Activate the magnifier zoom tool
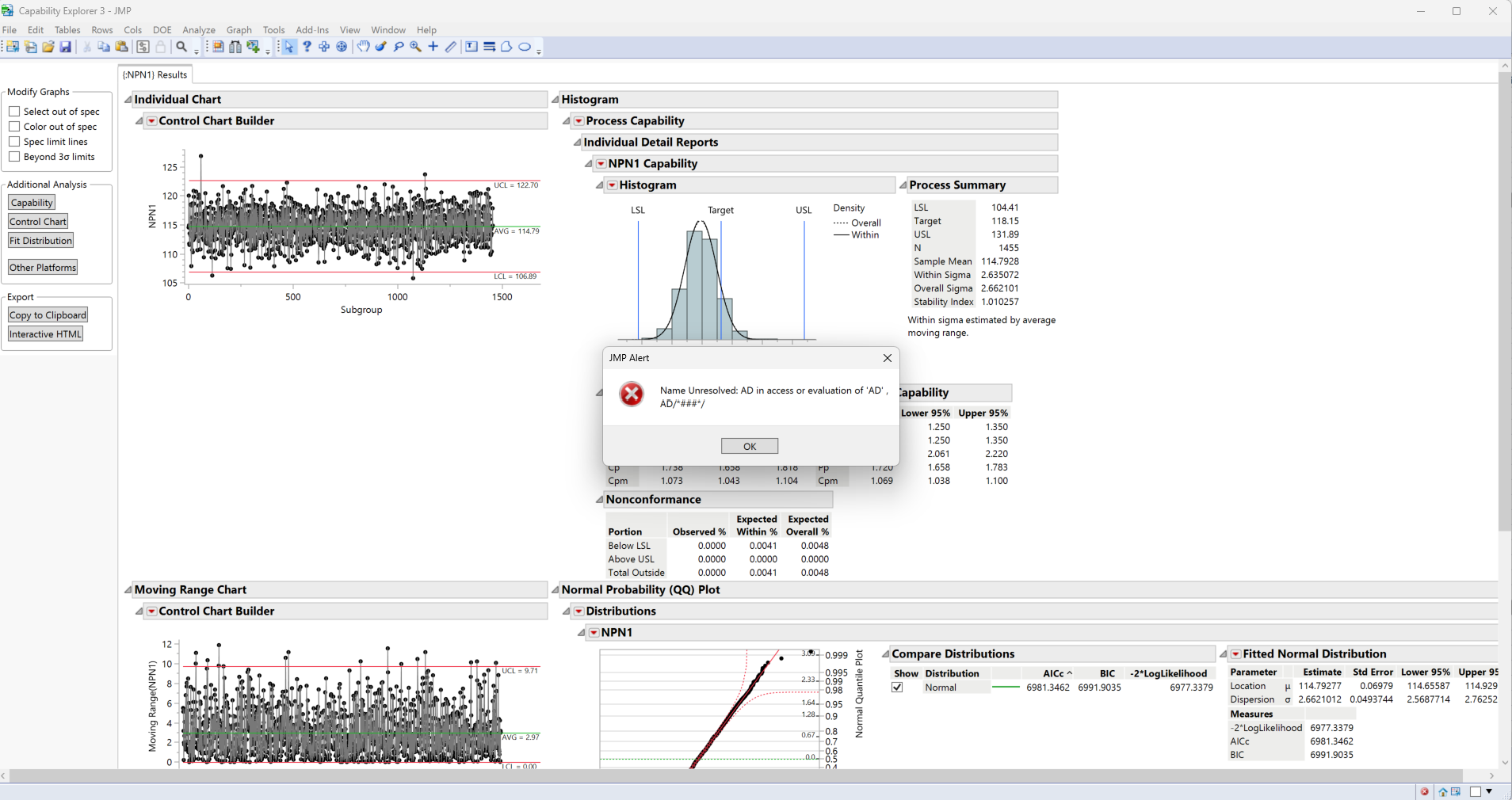1512x800 pixels. coord(416,48)
